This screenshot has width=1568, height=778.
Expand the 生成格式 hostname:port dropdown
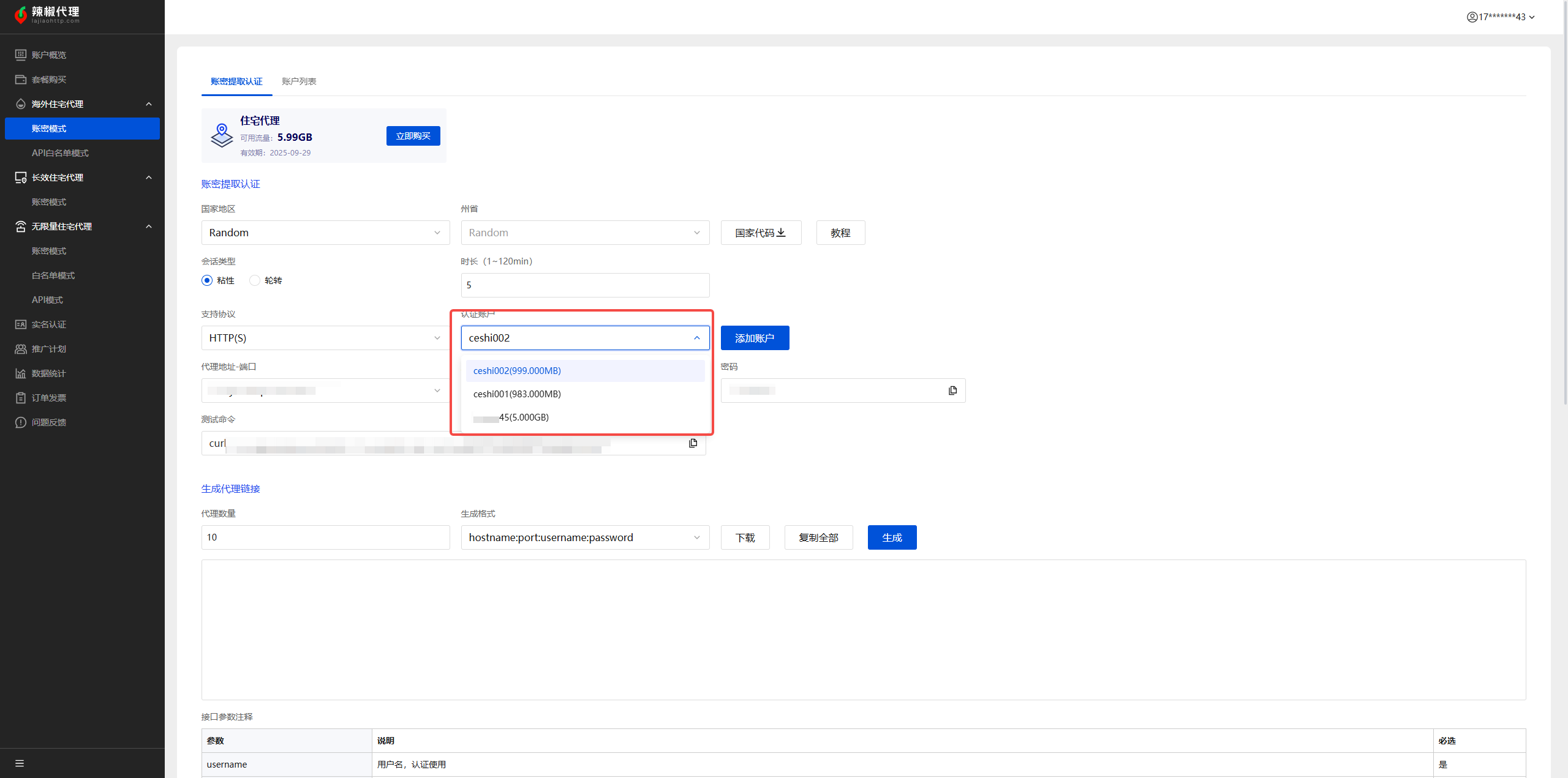[584, 537]
